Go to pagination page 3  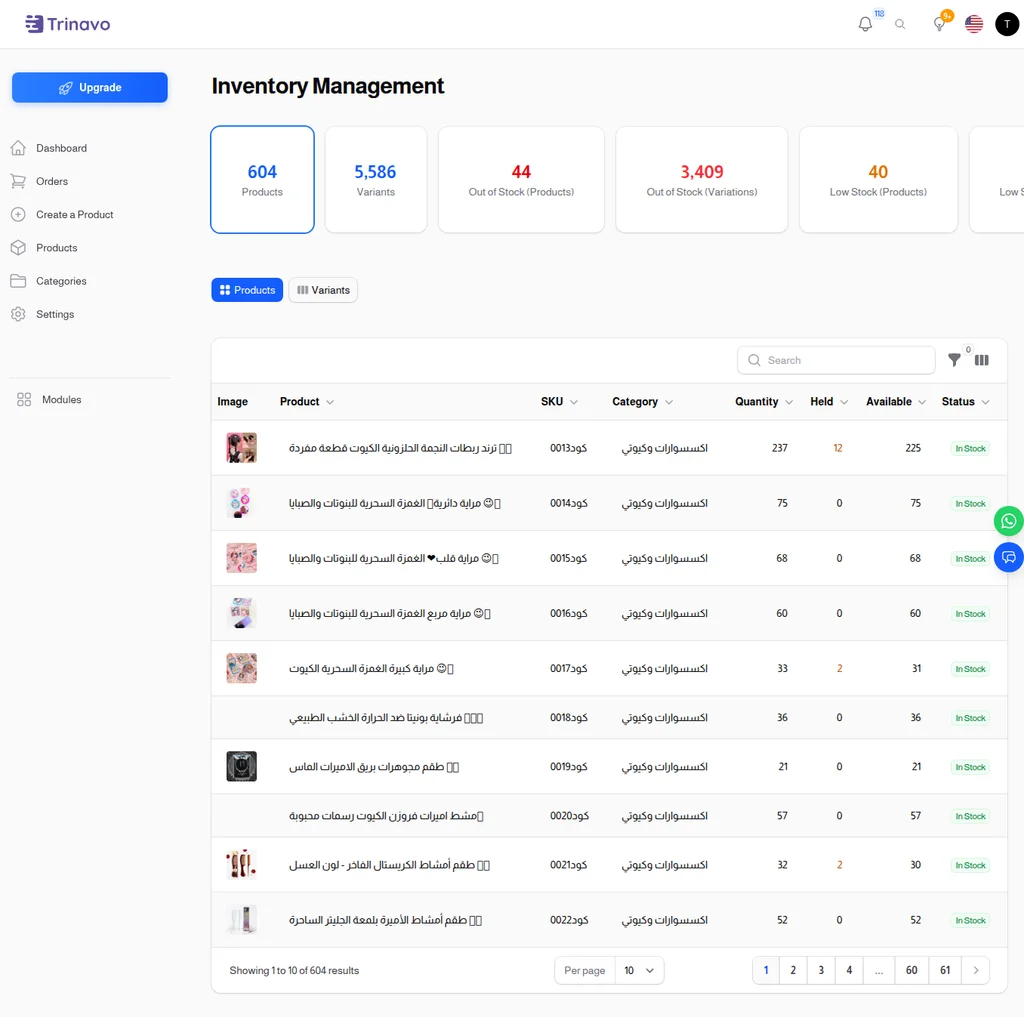(x=821, y=971)
